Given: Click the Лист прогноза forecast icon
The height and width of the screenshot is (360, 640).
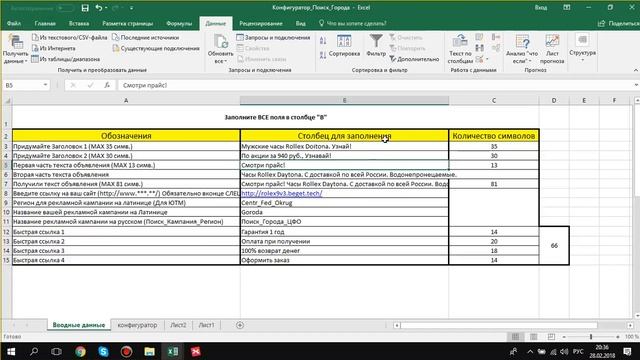Looking at the screenshot, I should [552, 41].
